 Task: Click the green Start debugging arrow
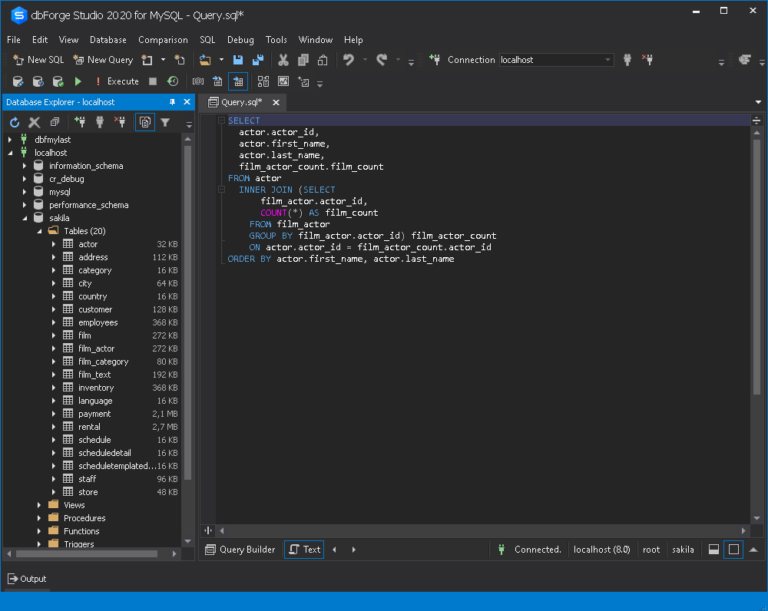click(x=78, y=81)
